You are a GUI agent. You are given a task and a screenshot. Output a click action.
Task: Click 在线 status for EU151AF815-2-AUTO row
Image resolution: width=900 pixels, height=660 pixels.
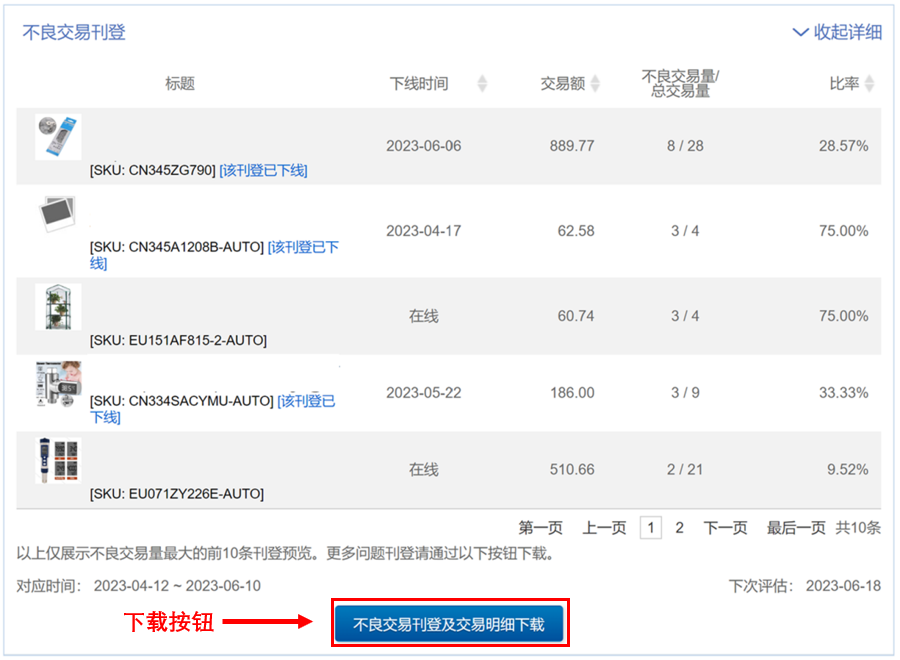424,316
